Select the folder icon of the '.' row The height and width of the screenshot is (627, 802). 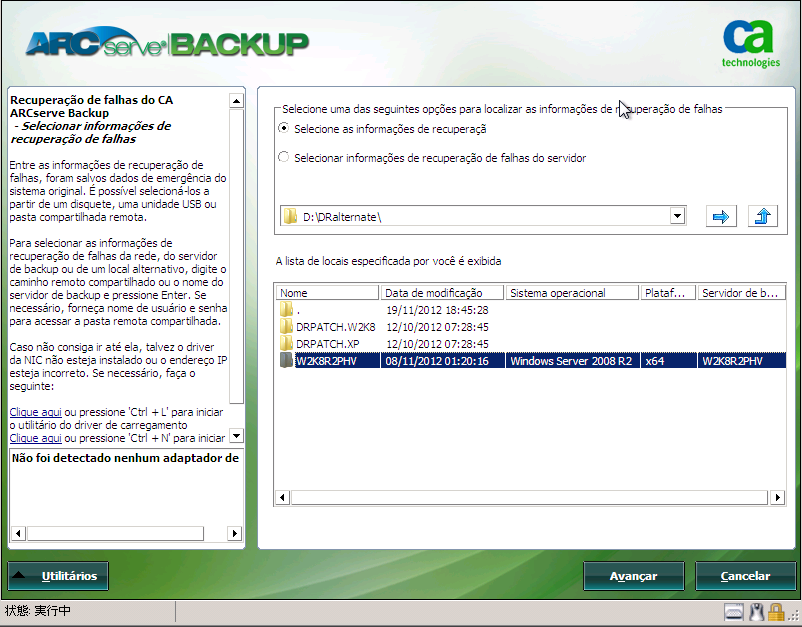pos(286,309)
